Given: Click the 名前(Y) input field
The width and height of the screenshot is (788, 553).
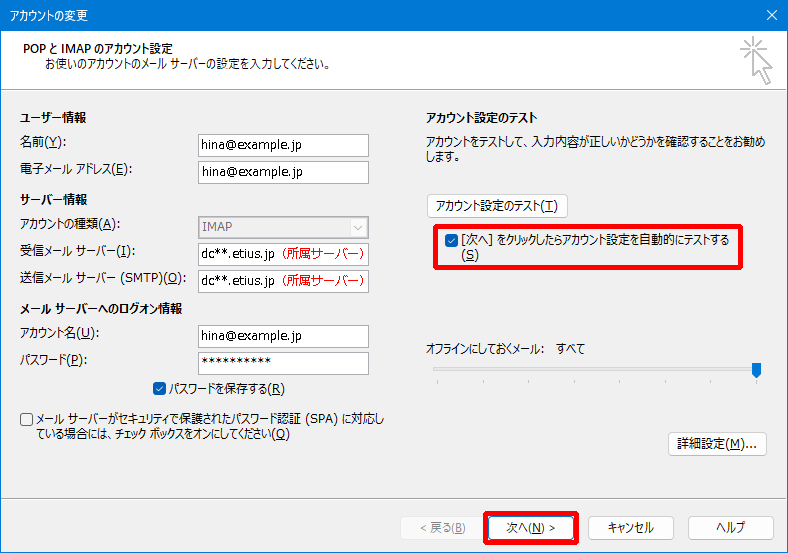Looking at the screenshot, I should click(283, 145).
